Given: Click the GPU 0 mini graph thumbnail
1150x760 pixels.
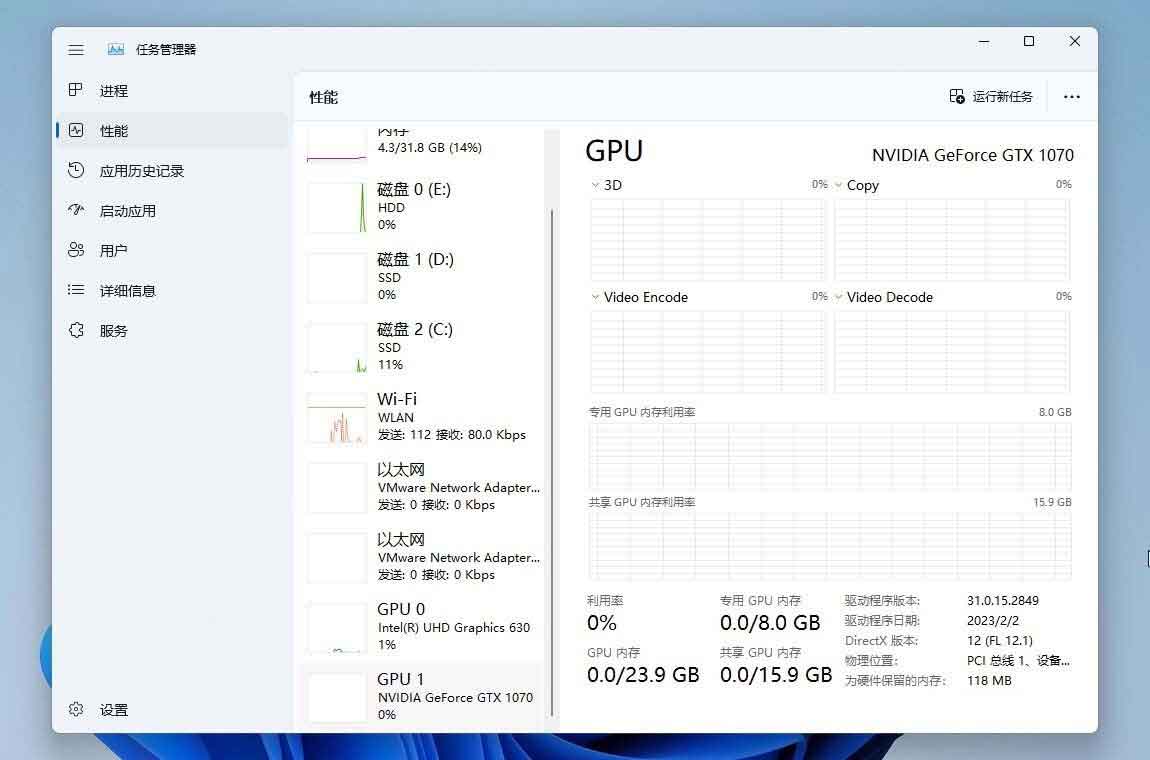Looking at the screenshot, I should pos(337,628).
